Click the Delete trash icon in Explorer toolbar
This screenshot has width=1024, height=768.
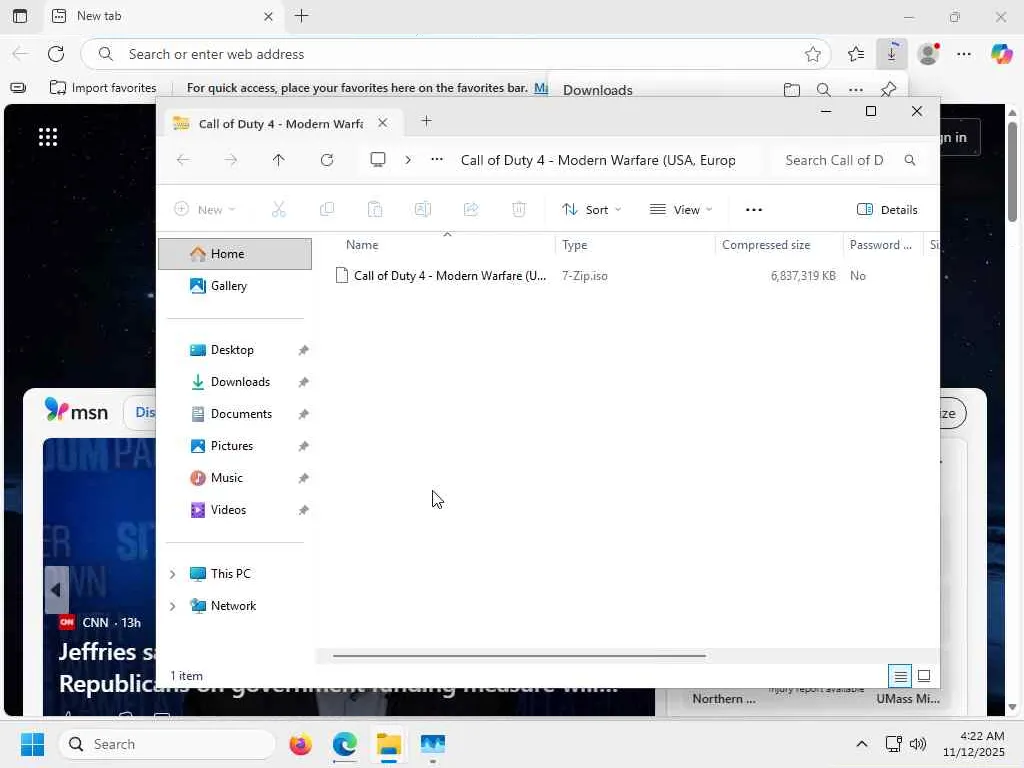pos(519,210)
